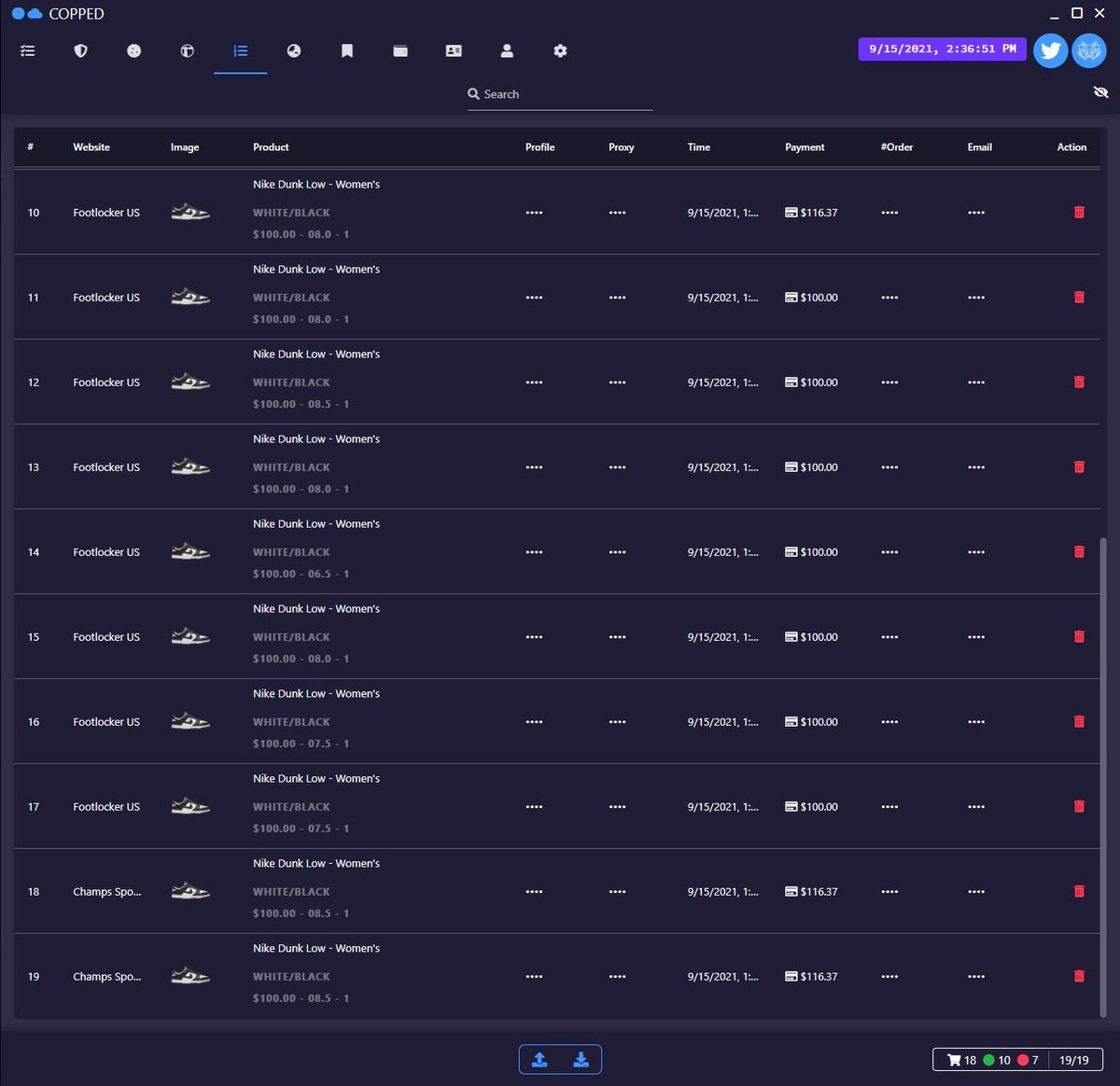Click the cart count icon in status box
The height and width of the screenshot is (1086, 1120).
[954, 1060]
